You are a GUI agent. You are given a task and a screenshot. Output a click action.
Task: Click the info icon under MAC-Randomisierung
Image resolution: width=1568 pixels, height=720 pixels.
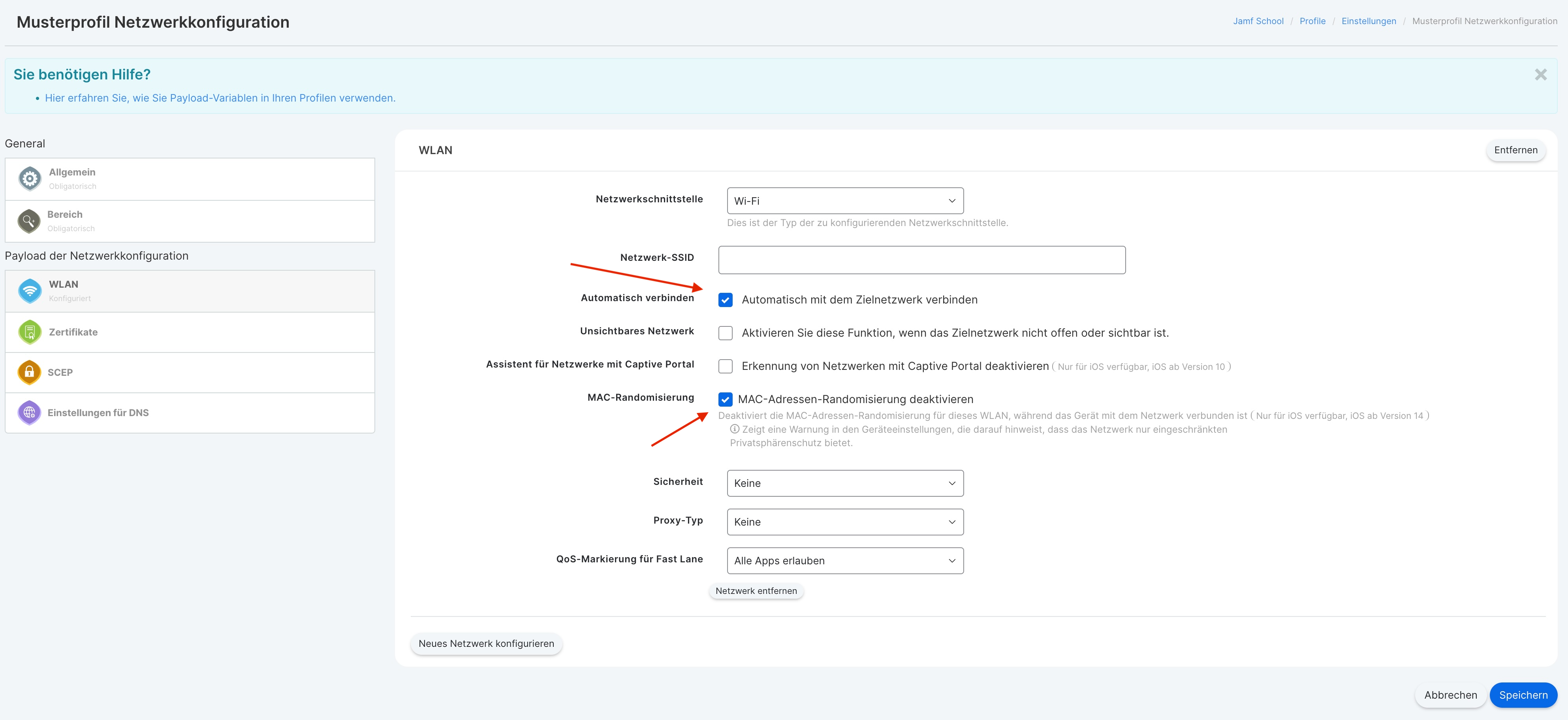734,430
